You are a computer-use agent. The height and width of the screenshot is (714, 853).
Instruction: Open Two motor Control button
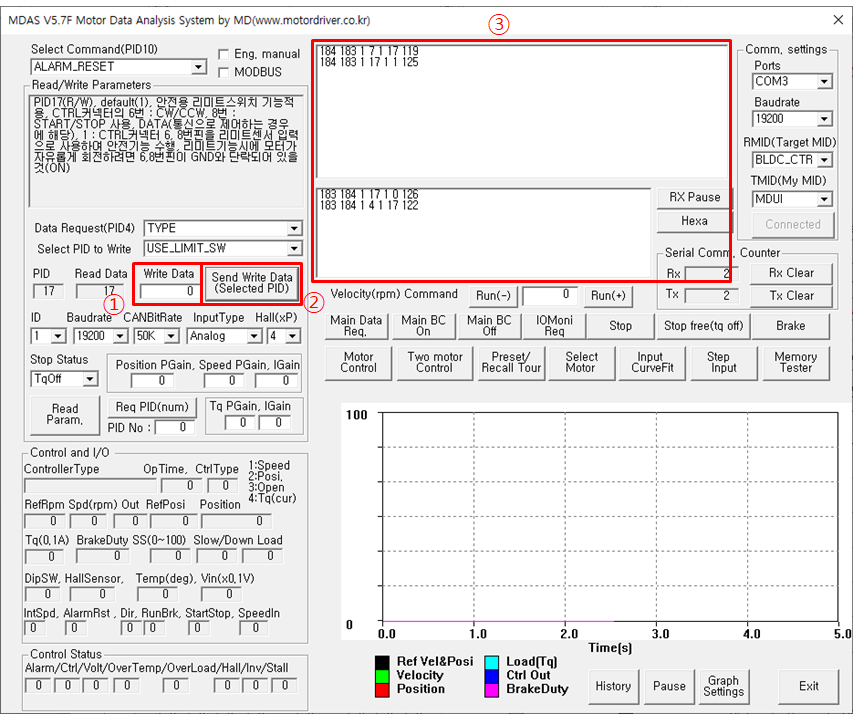tap(435, 362)
